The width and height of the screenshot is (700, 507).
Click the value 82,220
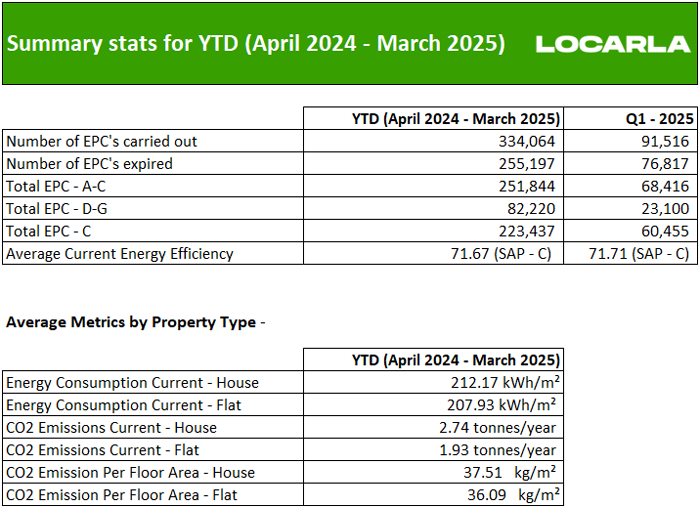[x=531, y=209]
